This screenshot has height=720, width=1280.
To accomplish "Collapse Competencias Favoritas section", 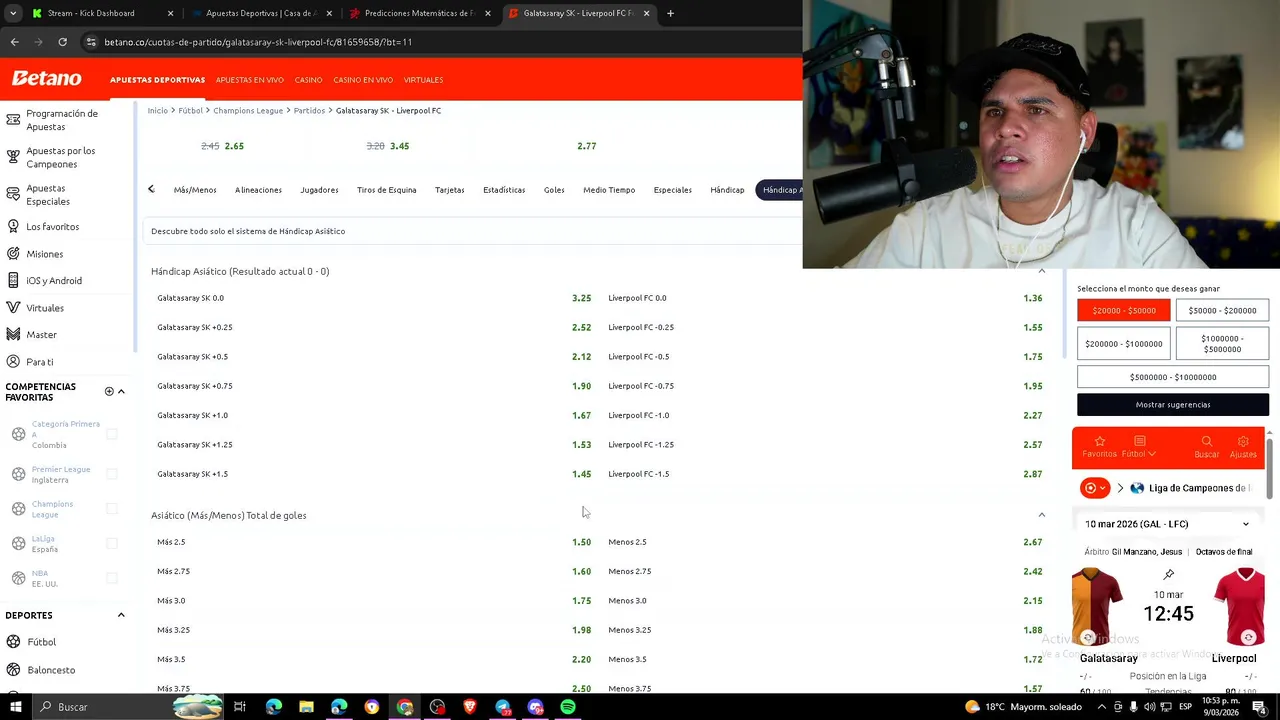I will (121, 391).
